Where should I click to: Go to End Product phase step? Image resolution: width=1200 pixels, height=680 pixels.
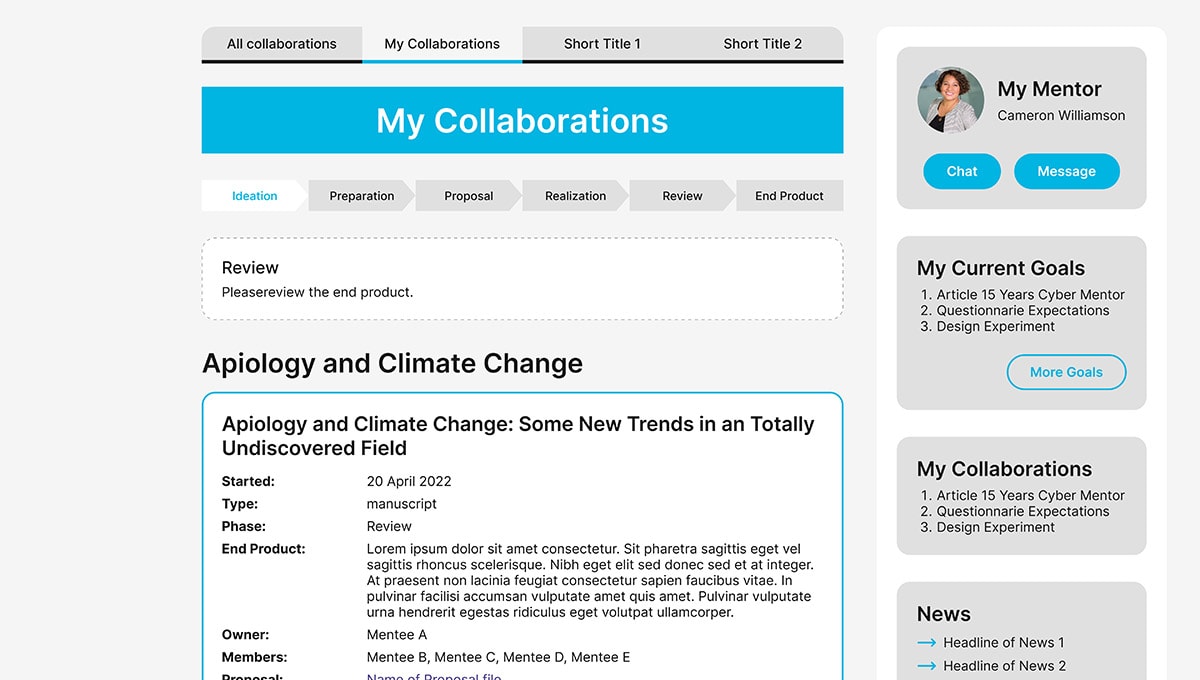[x=790, y=196]
